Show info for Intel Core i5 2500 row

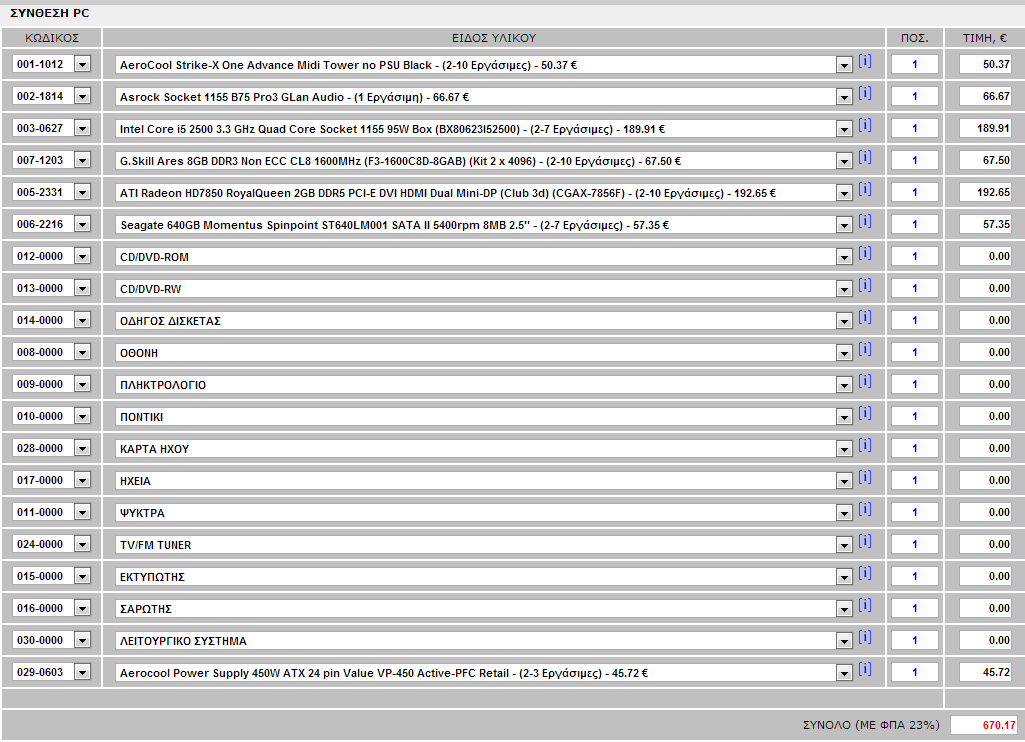click(864, 125)
